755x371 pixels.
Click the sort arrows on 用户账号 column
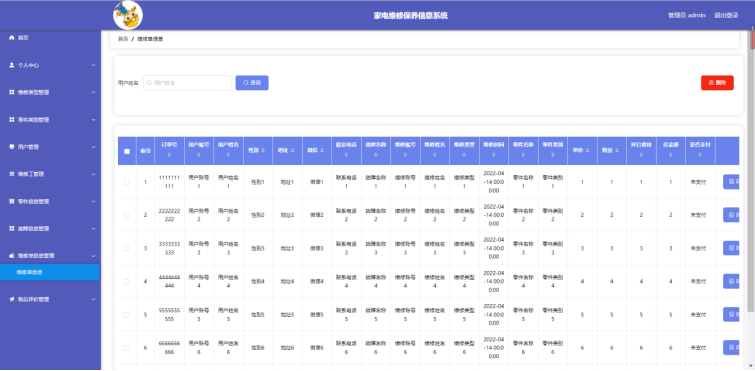coord(198,155)
